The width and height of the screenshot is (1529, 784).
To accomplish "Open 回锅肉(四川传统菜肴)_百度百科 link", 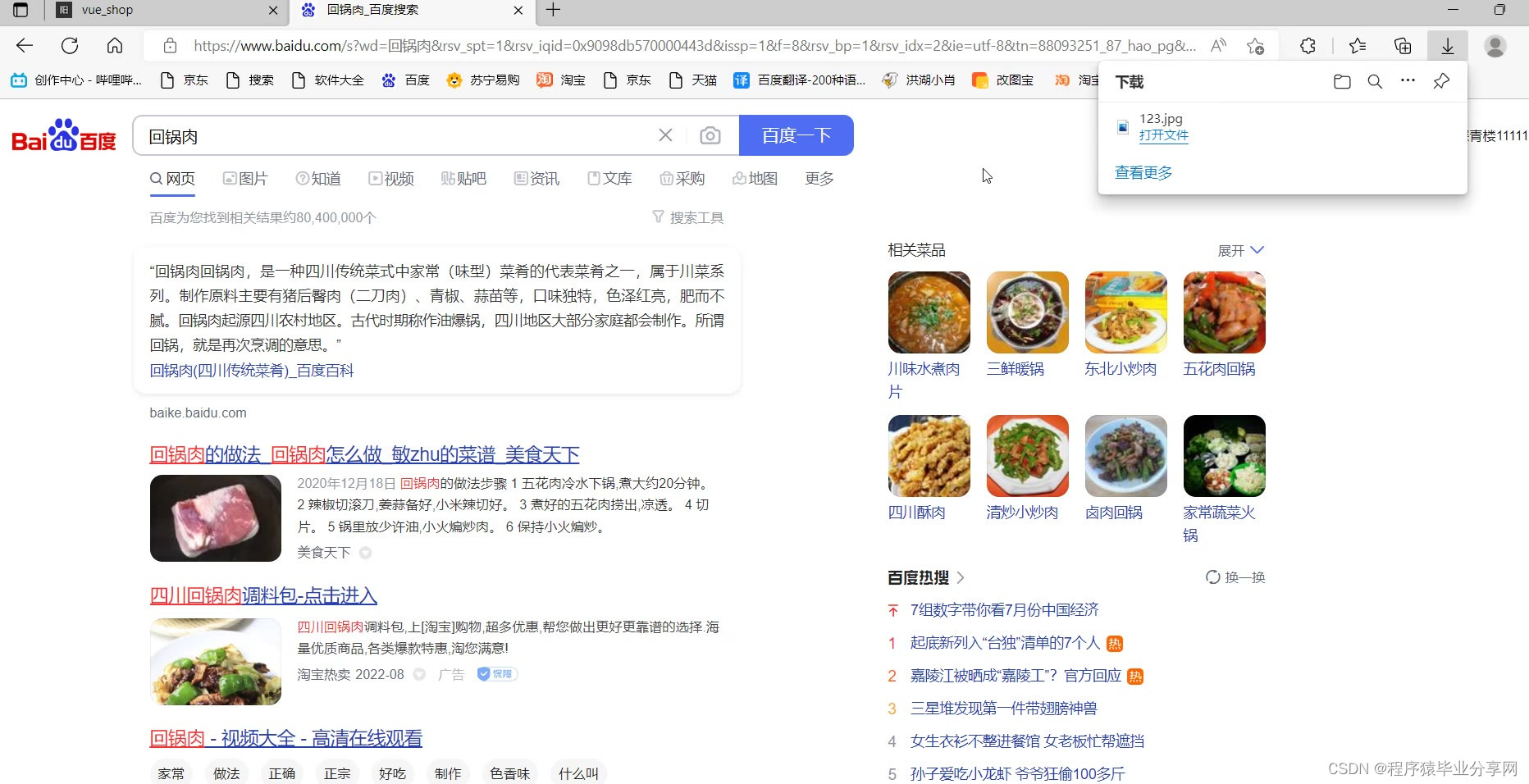I will coord(252,370).
